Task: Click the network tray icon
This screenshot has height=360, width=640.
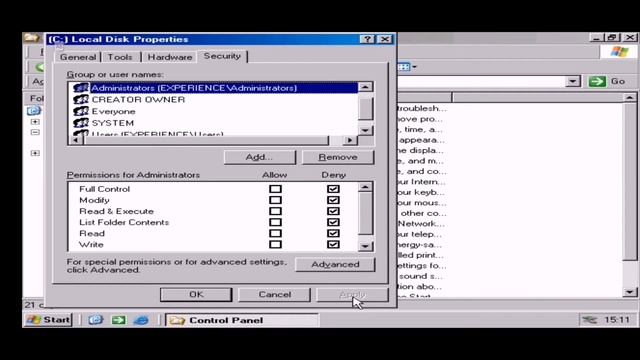Action: pyautogui.click(x=589, y=320)
